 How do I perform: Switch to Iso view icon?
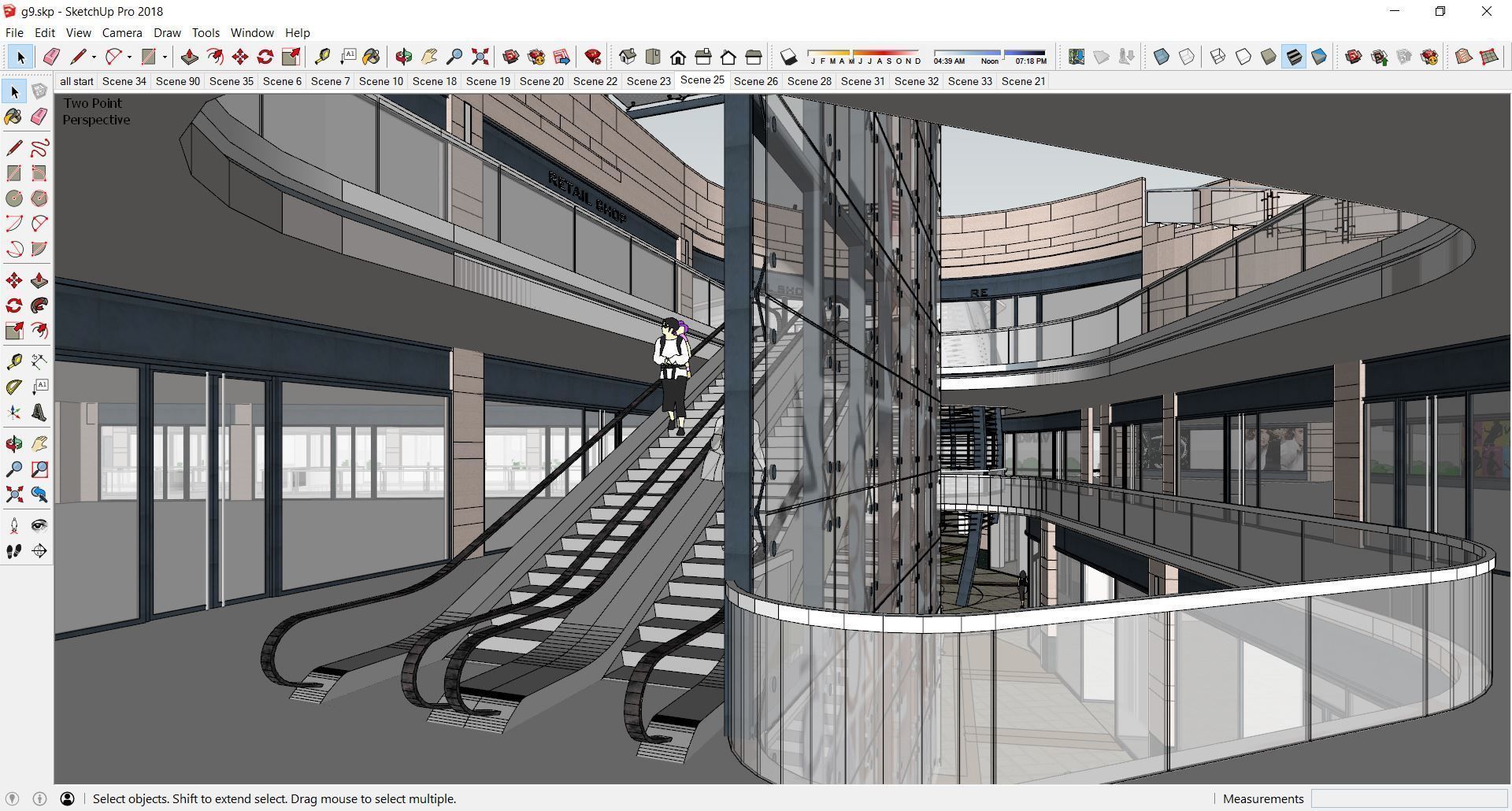click(628, 57)
